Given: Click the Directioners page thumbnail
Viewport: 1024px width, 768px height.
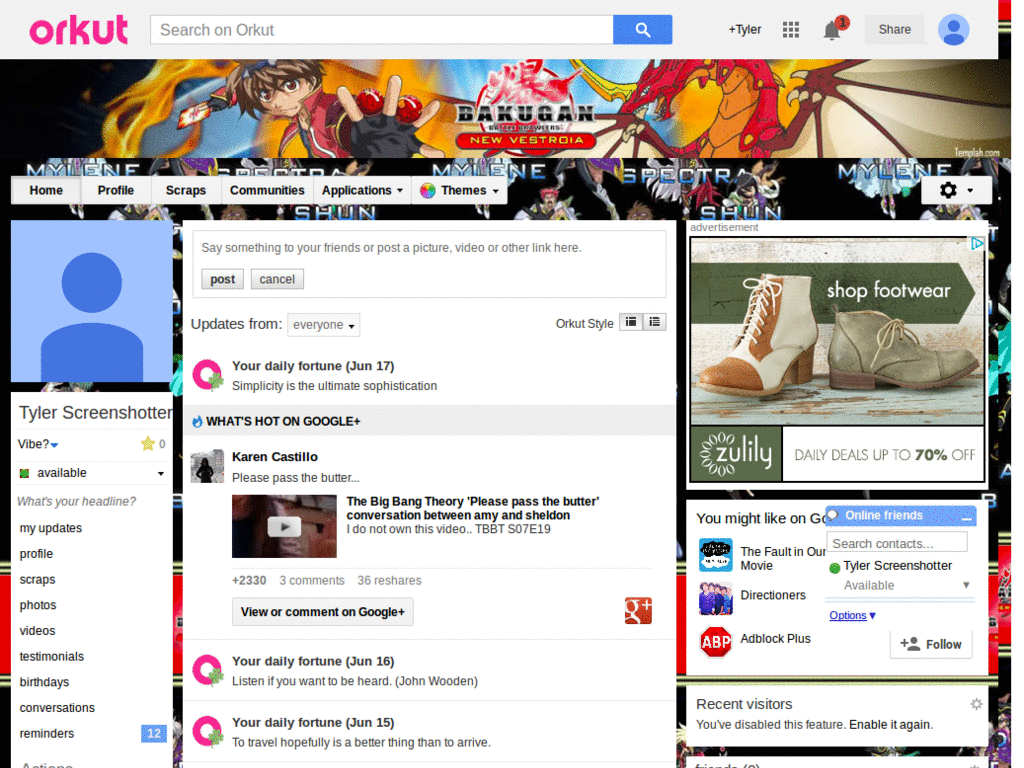Looking at the screenshot, I should pyautogui.click(x=716, y=599).
